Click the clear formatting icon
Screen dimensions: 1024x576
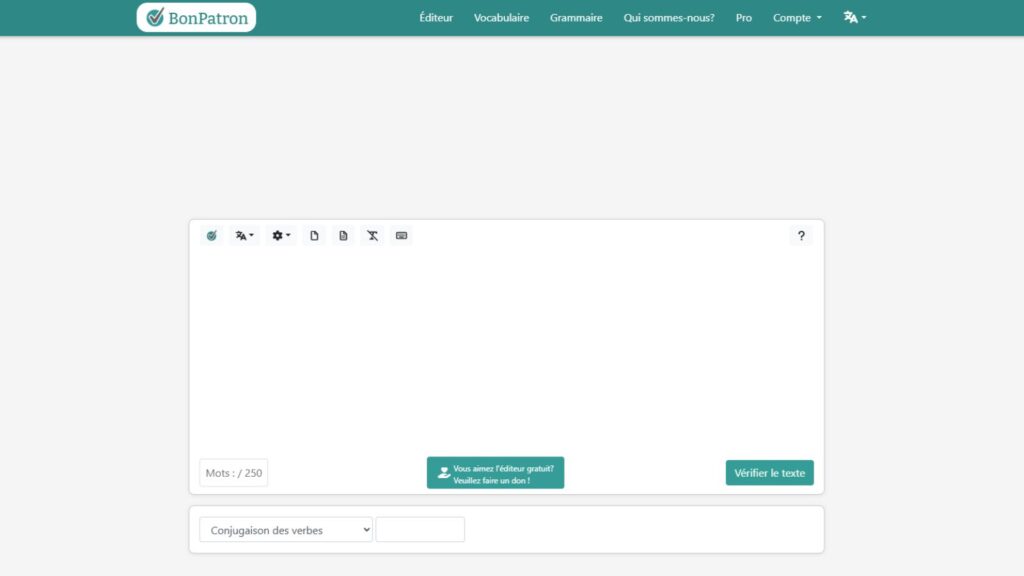pyautogui.click(x=372, y=236)
